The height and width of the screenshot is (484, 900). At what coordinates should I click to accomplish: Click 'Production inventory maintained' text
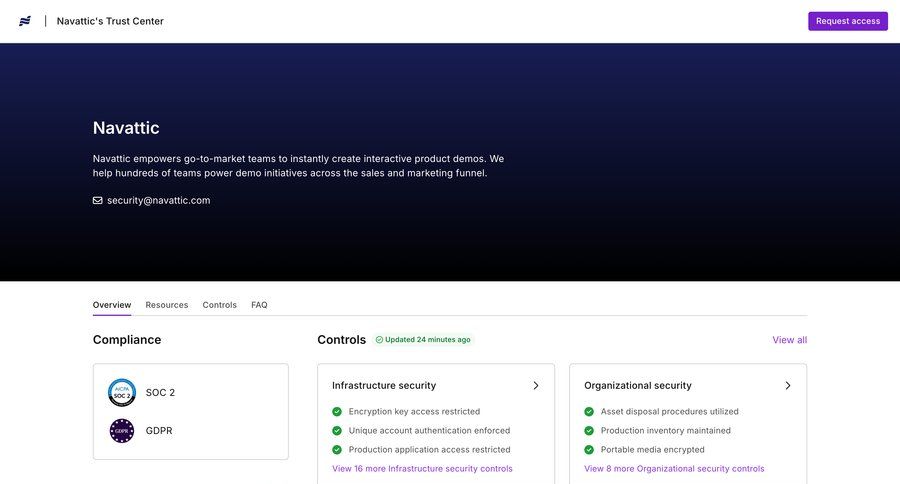point(666,431)
